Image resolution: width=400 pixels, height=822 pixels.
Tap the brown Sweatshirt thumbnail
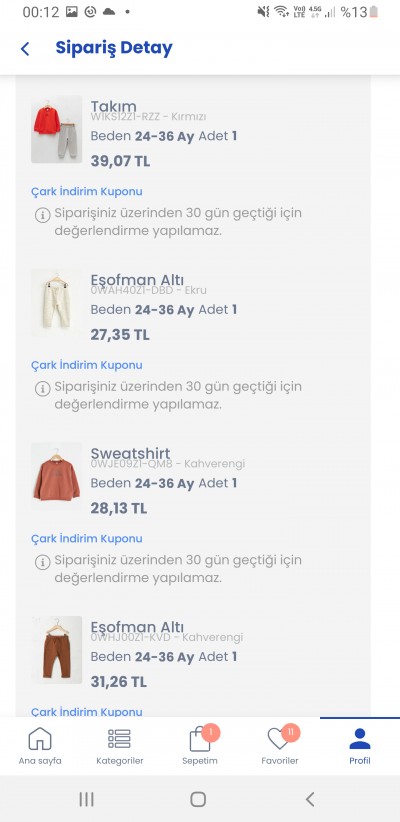(x=57, y=476)
